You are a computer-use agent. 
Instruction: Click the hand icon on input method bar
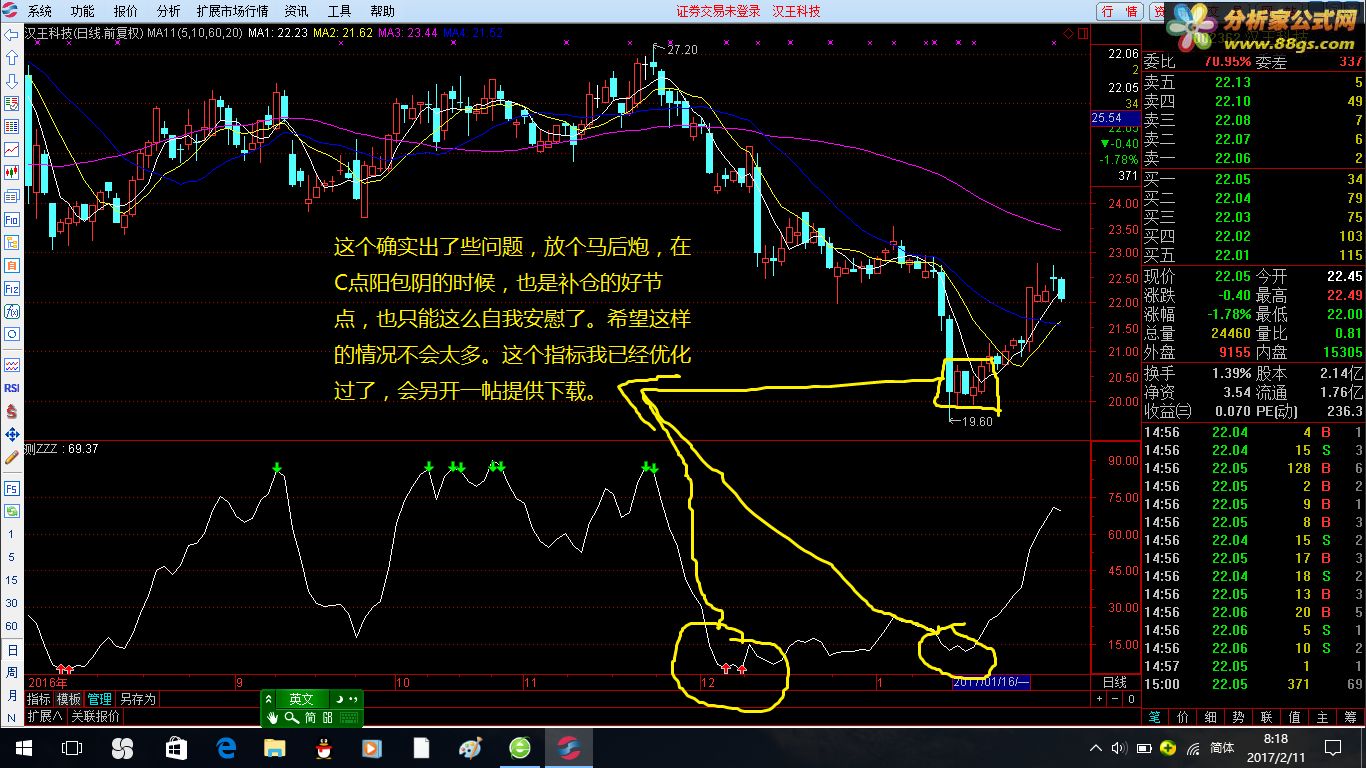click(x=273, y=718)
